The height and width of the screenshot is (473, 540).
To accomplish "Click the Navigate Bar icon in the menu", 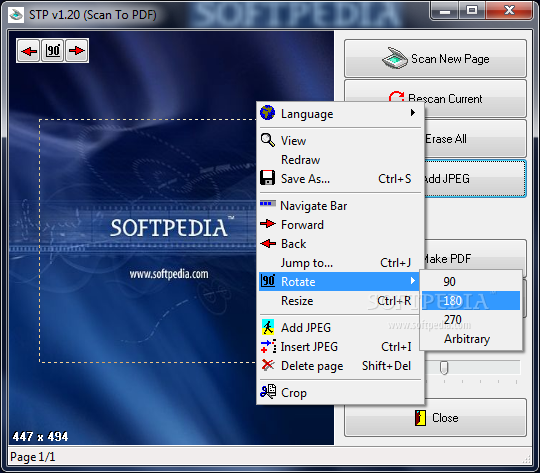I will coord(268,204).
